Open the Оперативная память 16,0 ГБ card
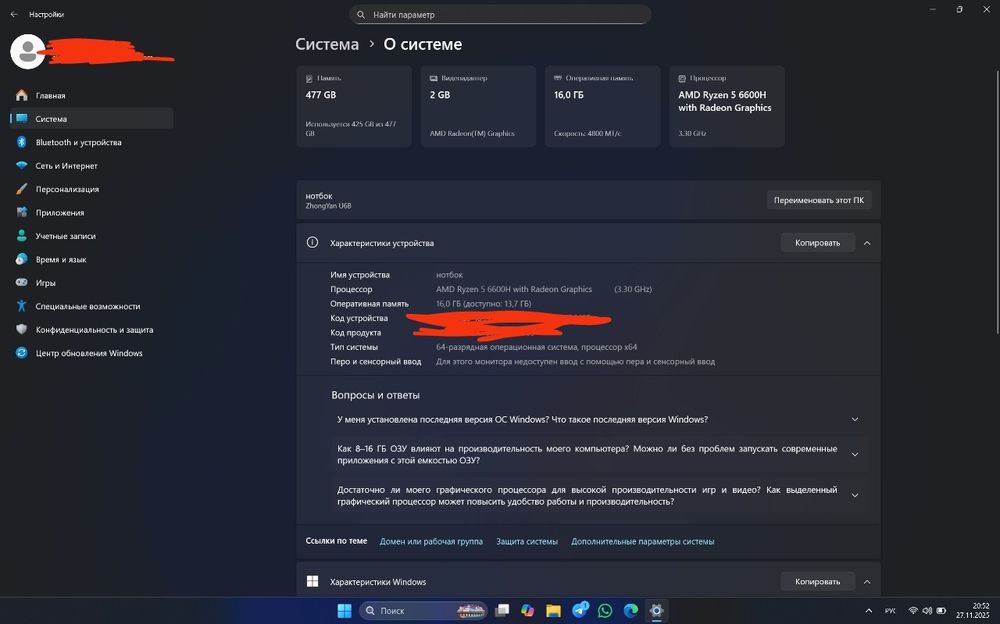 602,106
